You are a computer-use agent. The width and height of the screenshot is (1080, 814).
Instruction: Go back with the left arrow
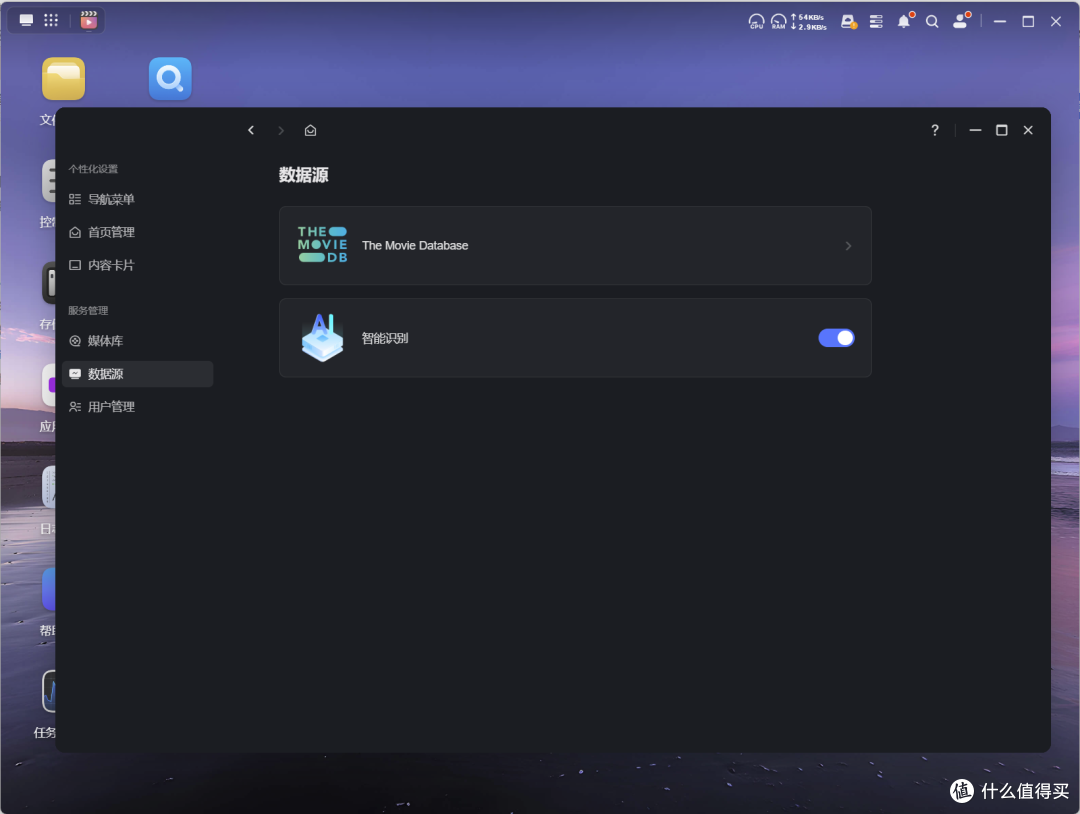pyautogui.click(x=251, y=130)
